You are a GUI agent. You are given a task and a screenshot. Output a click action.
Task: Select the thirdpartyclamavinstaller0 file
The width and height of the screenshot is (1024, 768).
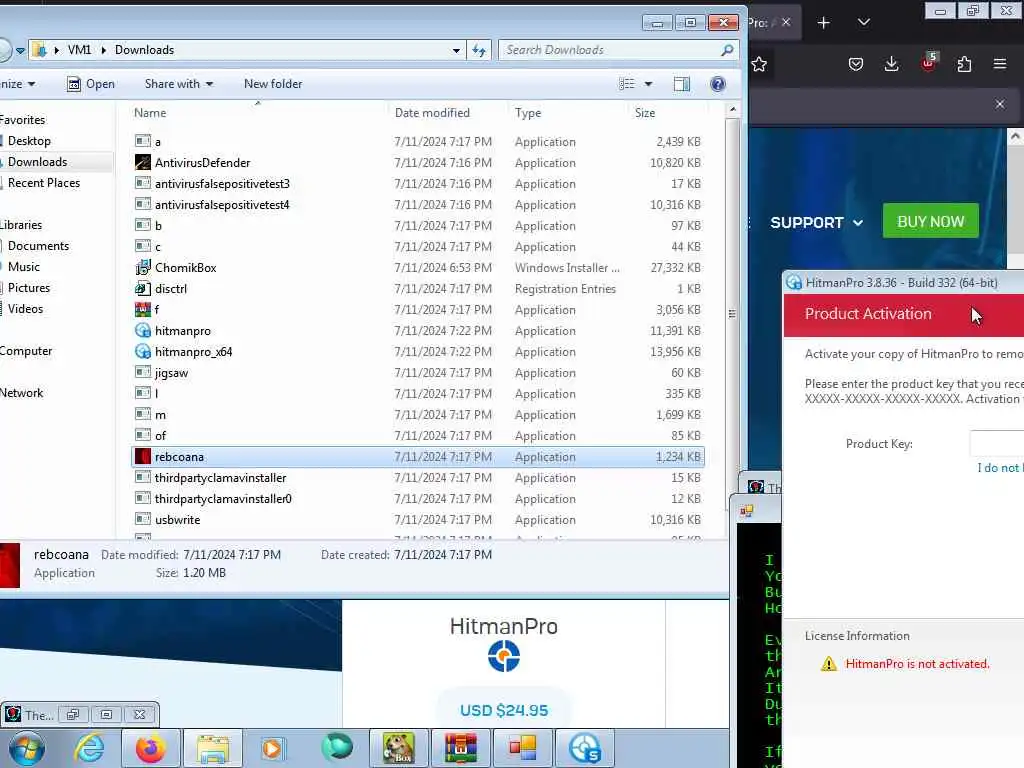223,499
